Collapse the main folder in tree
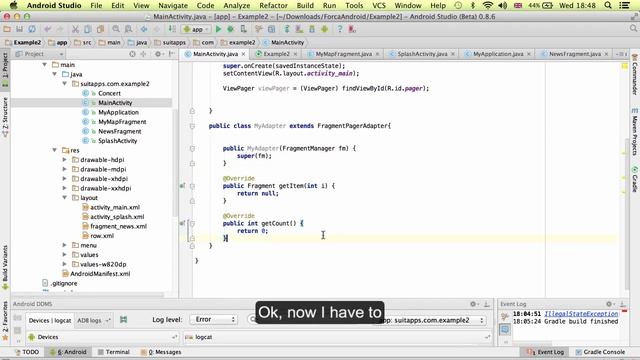The width and height of the screenshot is (640, 360). 44,64
